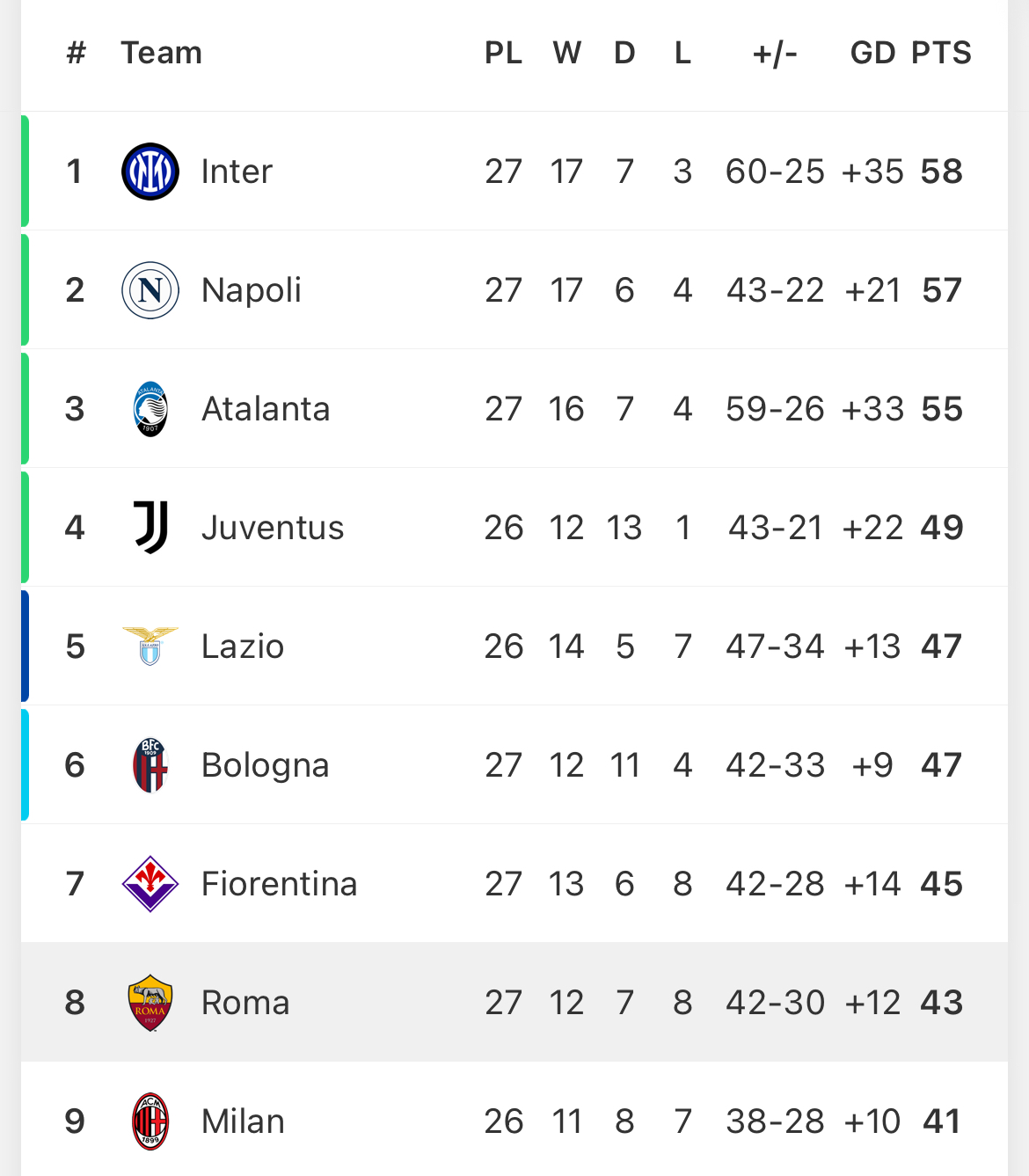
Task: Tap the Bologna club crest
Action: click(x=150, y=765)
